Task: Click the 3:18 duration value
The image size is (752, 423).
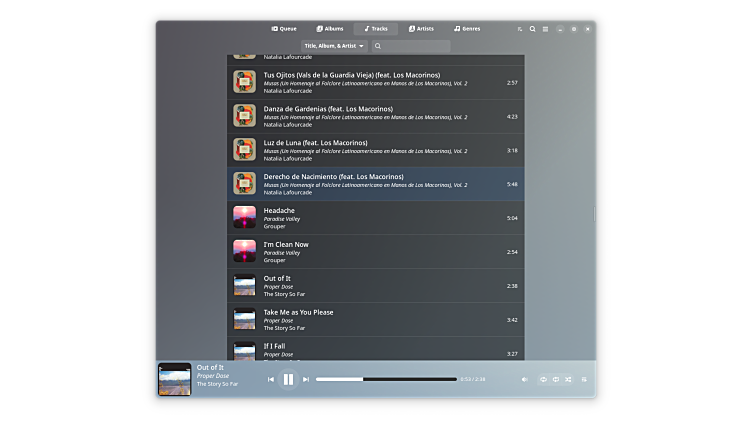Action: tap(512, 151)
